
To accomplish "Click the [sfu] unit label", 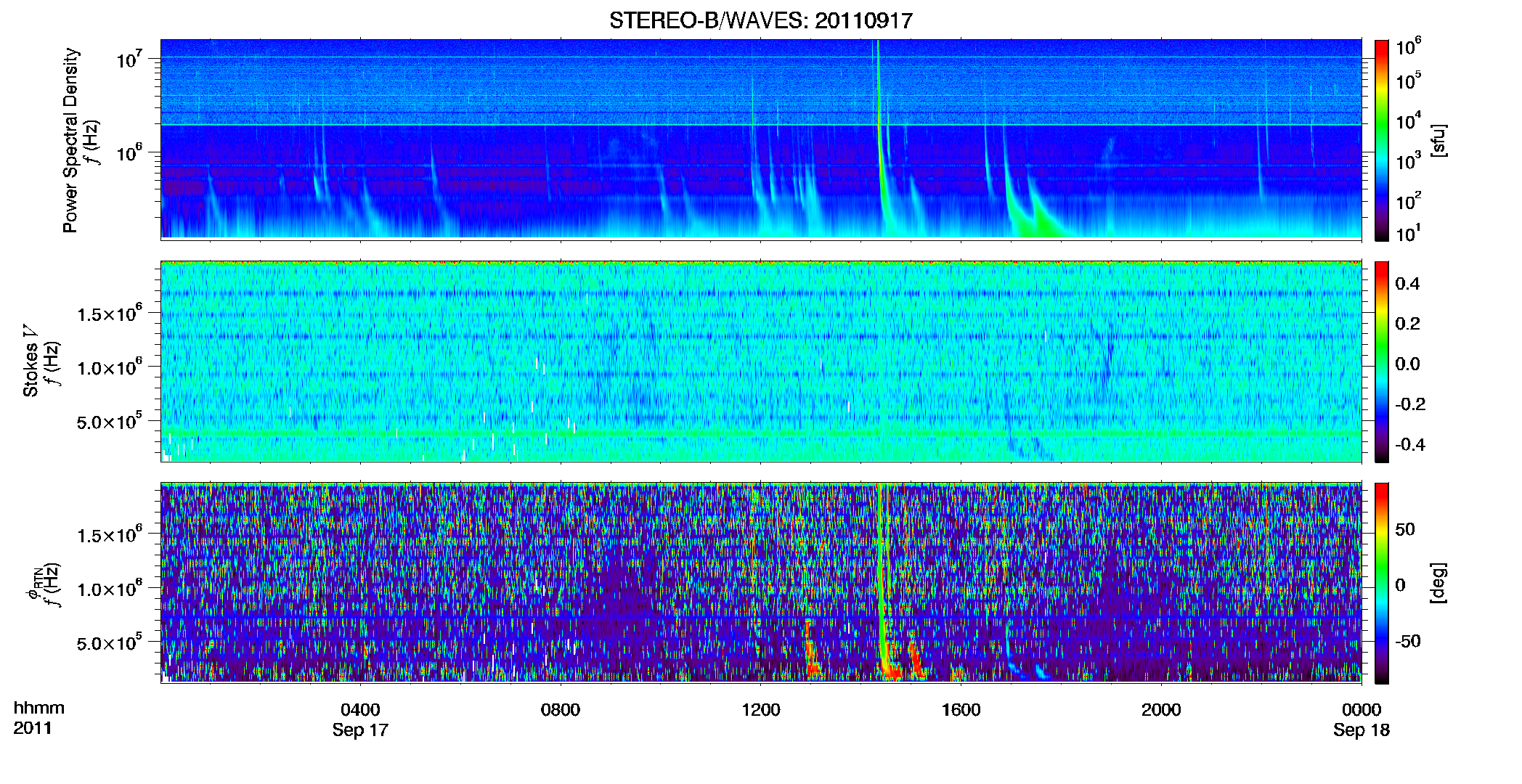I will (x=1439, y=140).
